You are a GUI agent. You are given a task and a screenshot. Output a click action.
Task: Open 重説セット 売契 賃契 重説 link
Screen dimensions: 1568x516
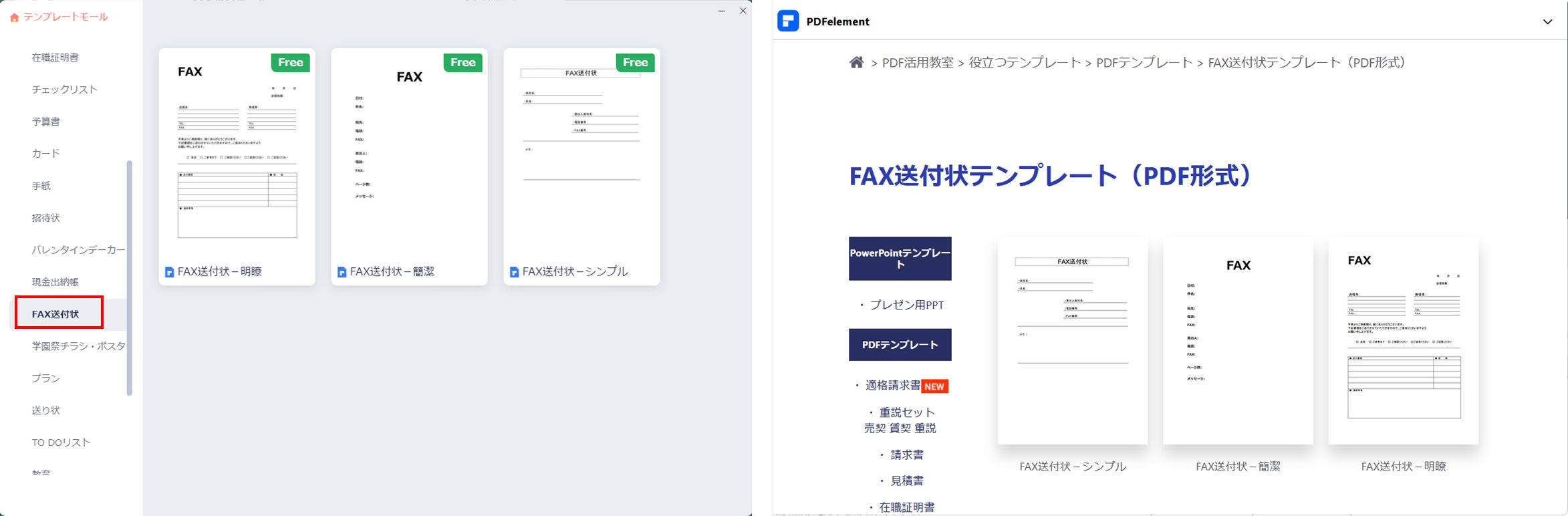pyautogui.click(x=900, y=420)
